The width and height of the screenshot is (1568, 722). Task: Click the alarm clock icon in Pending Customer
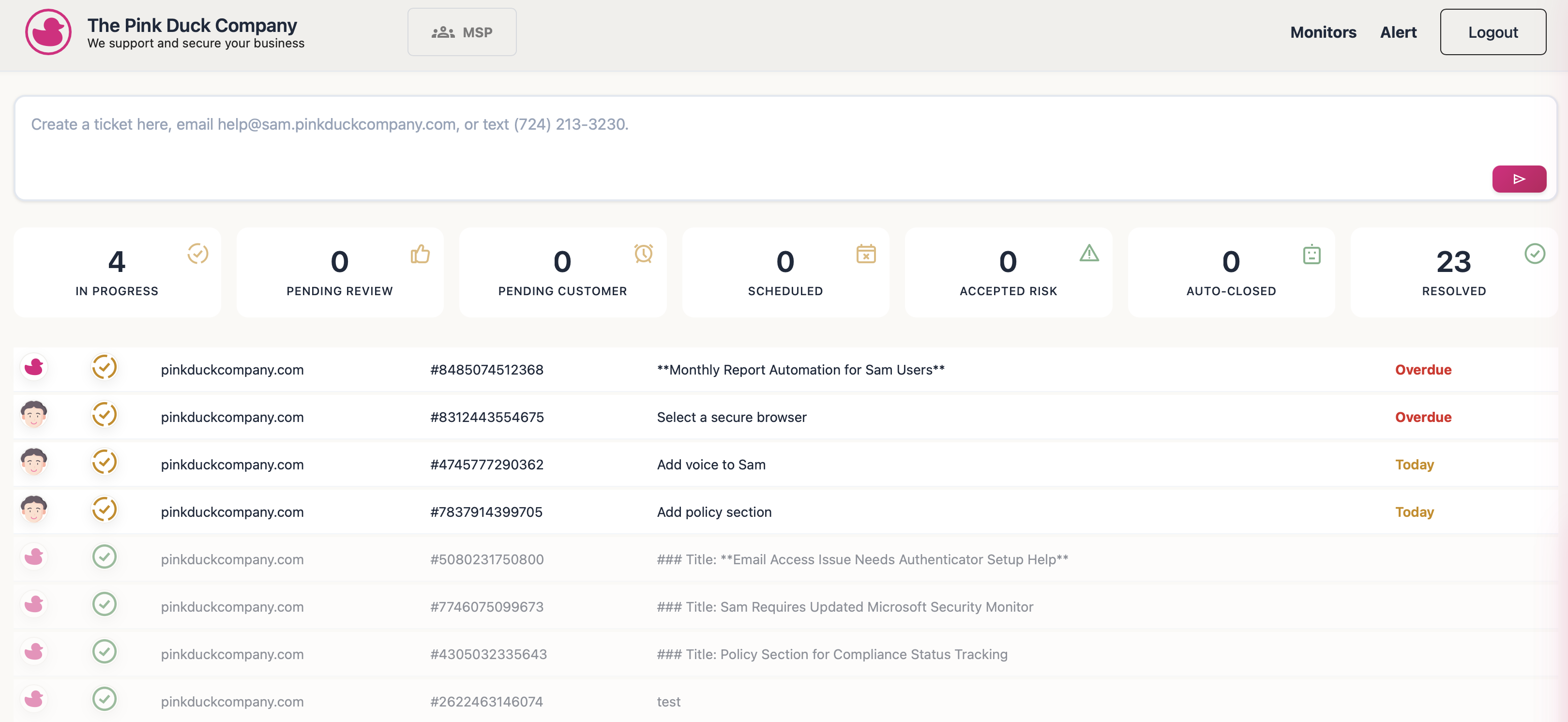(643, 253)
